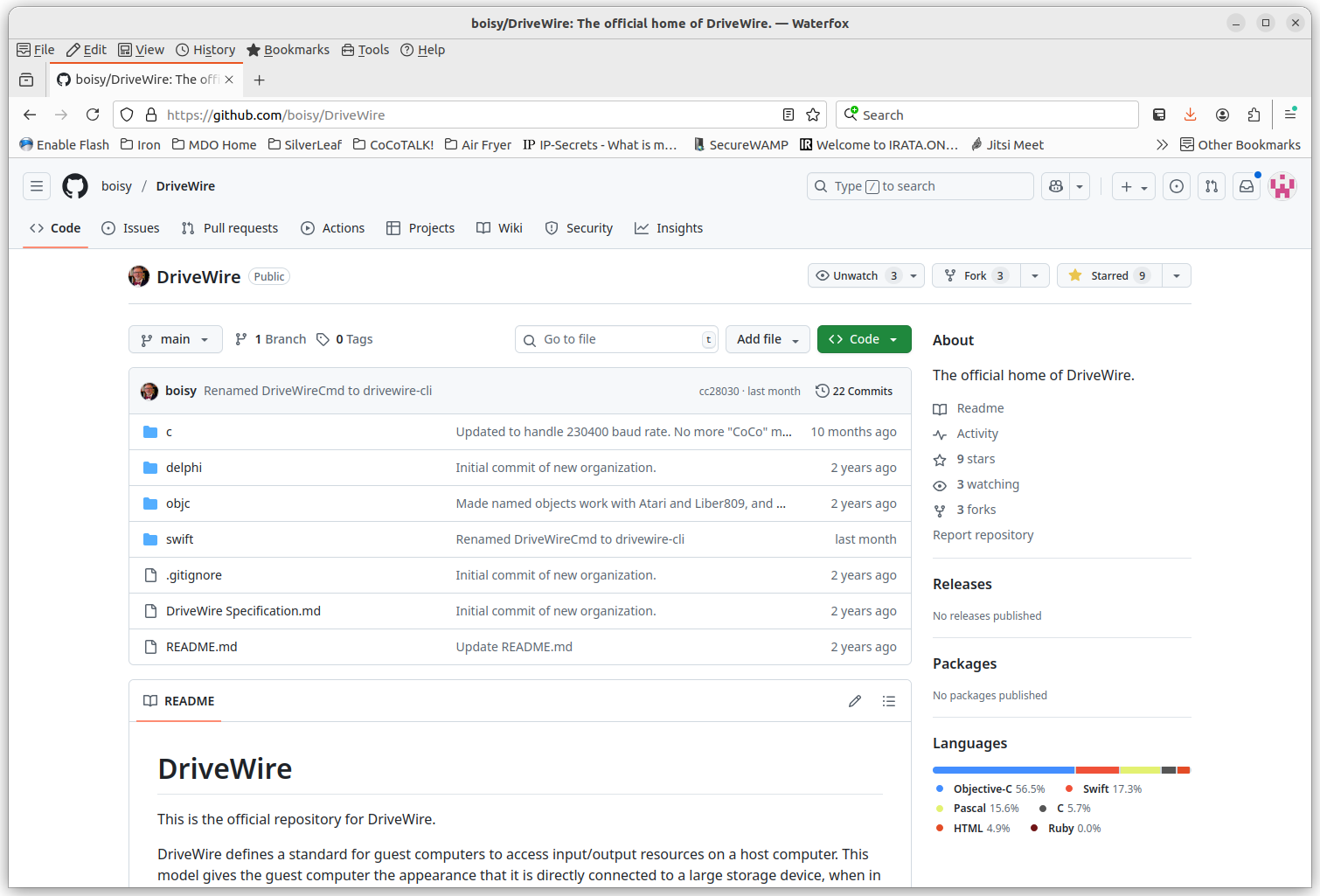The width and height of the screenshot is (1320, 896).
Task: Switch to the Pull requests tab
Action: tap(230, 228)
